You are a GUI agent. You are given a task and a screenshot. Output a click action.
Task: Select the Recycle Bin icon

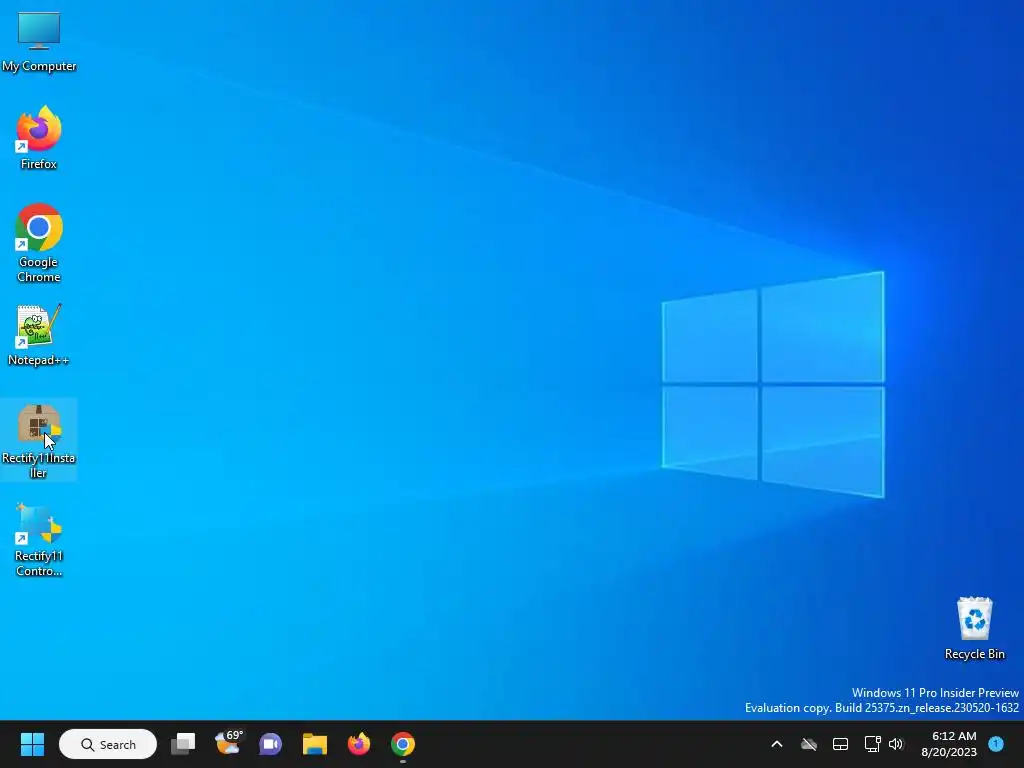(x=974, y=628)
